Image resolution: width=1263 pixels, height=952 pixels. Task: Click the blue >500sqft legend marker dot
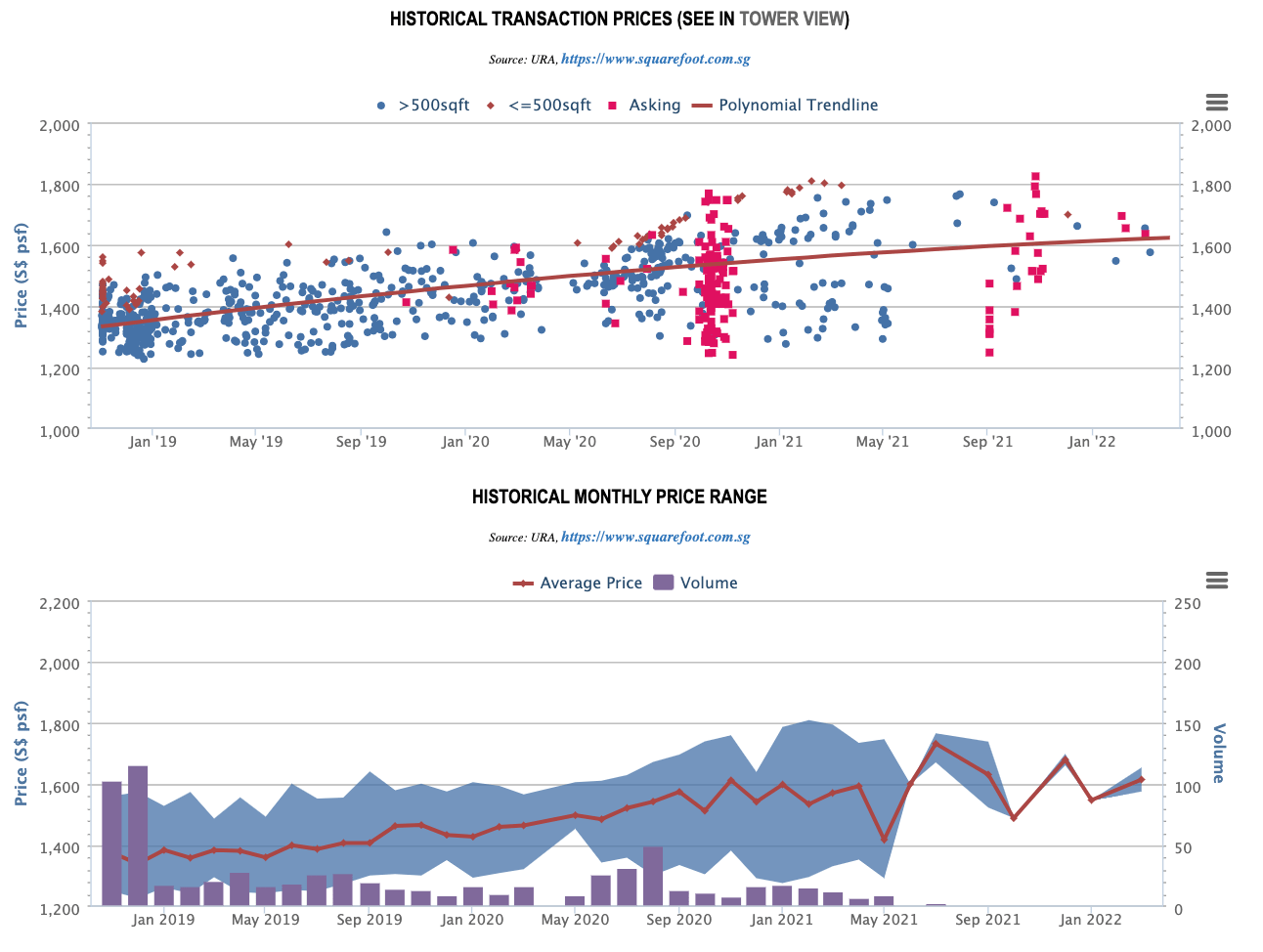click(381, 106)
